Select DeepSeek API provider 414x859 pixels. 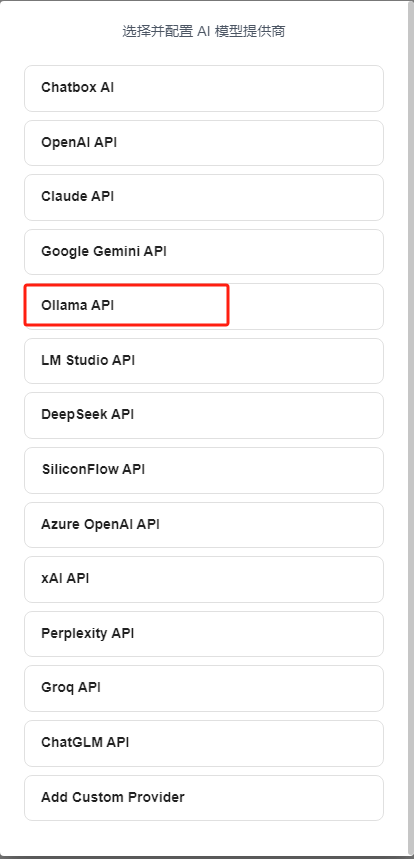204,415
